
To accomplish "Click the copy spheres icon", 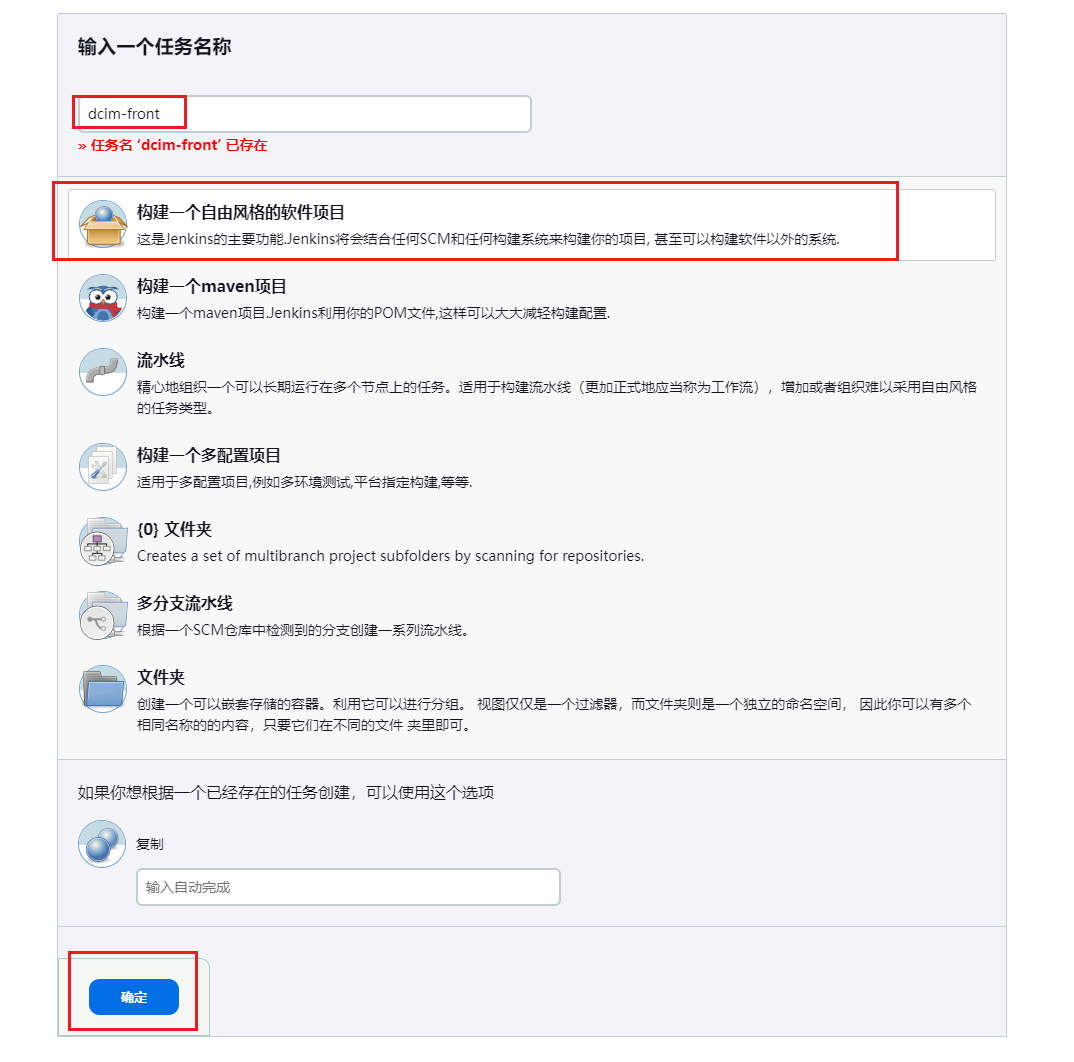I will tap(102, 844).
